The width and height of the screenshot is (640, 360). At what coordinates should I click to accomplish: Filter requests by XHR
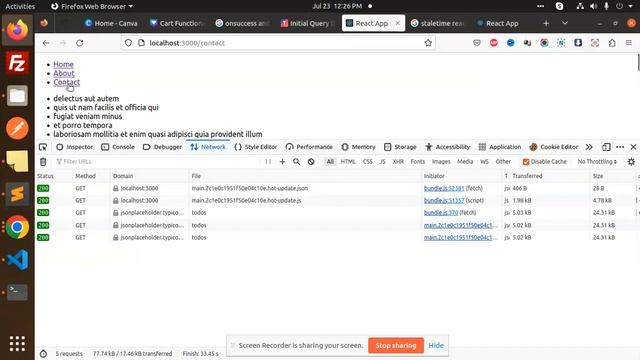[398, 162]
